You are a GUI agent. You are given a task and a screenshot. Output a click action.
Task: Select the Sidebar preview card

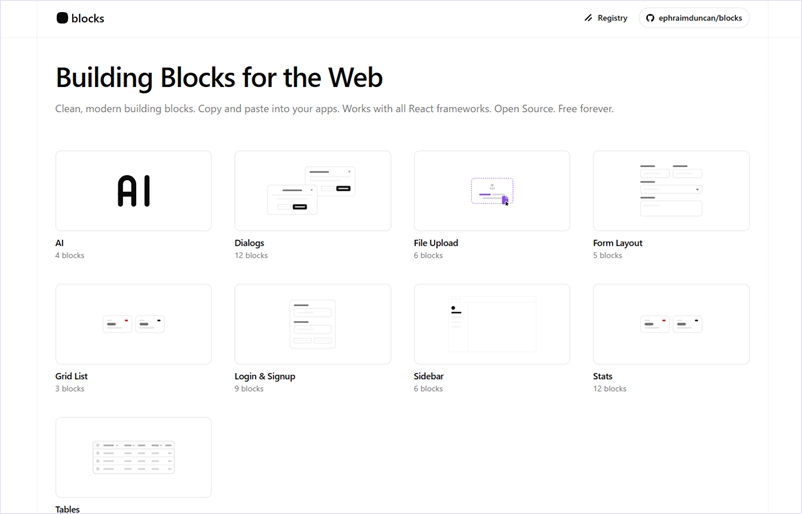click(x=491, y=324)
